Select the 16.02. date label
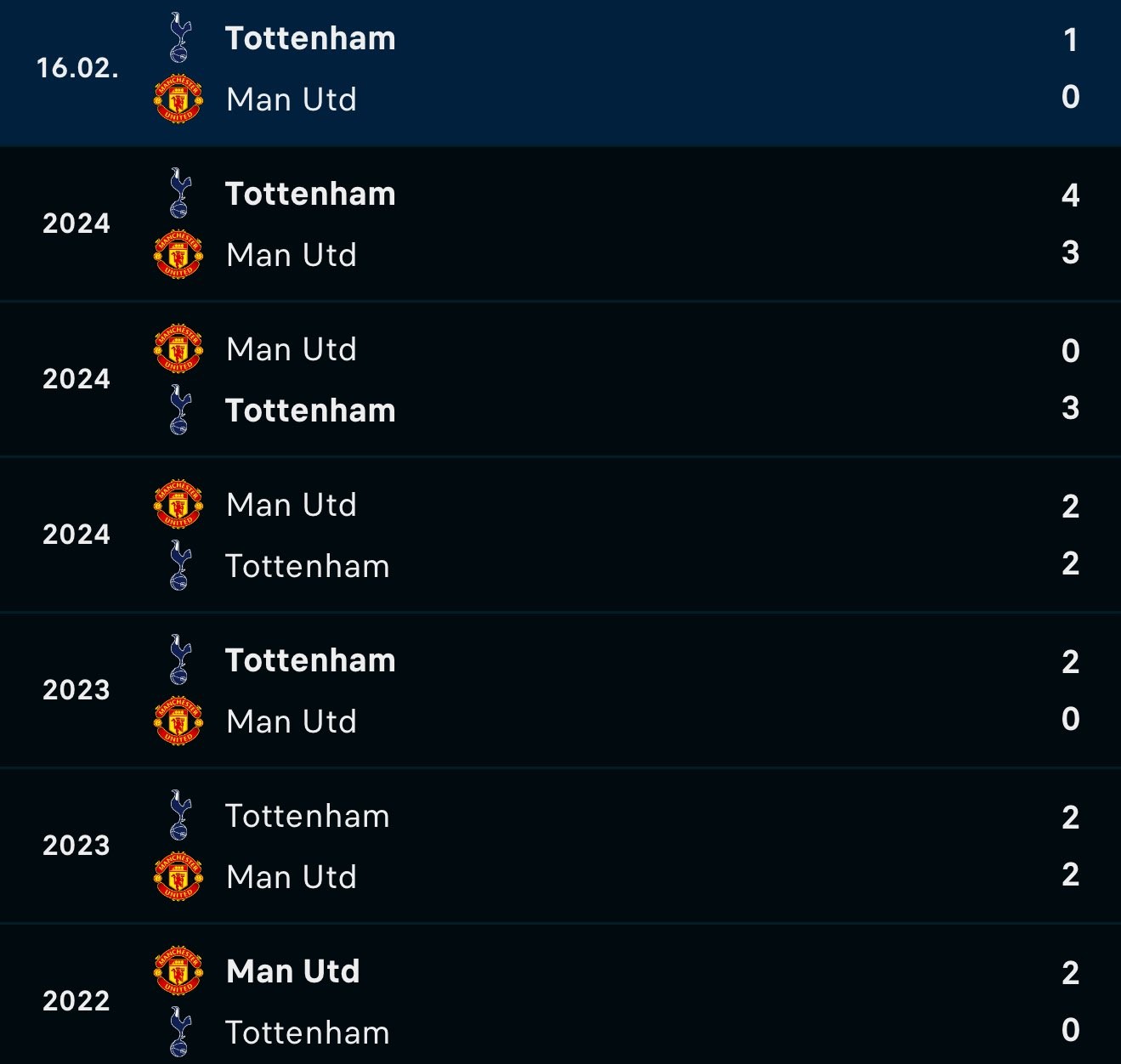Screen dimensions: 1121x1064 [77, 68]
